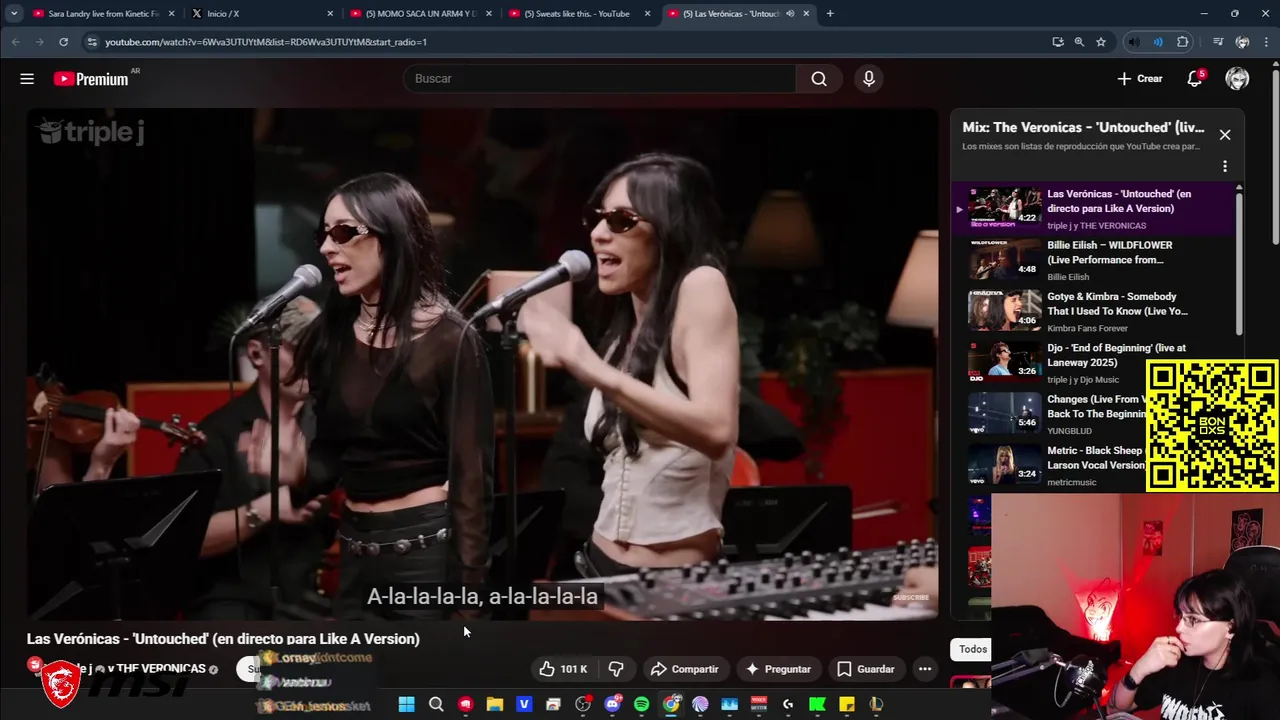This screenshot has width=1280, height=720.
Task: Select the Todos filter chip
Action: [972, 649]
